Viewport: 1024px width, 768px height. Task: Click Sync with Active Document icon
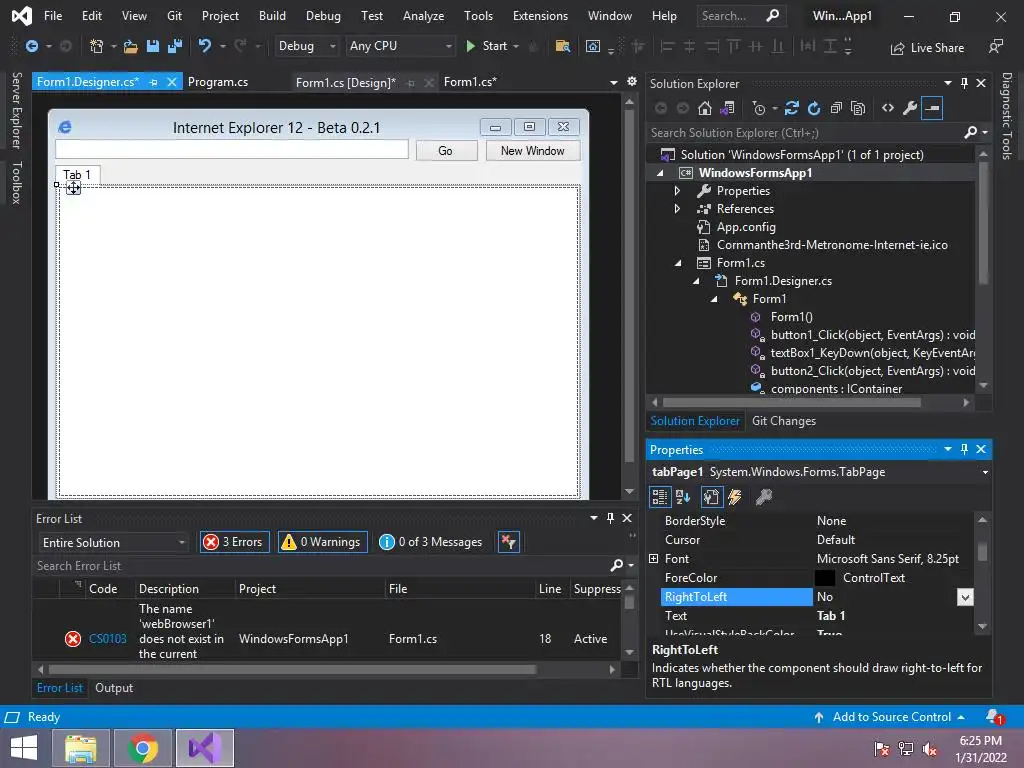click(x=792, y=108)
